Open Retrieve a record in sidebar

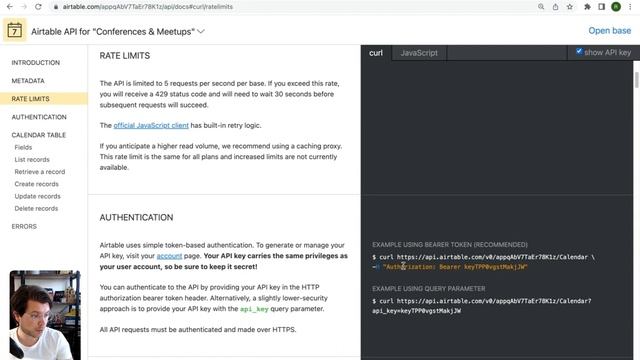tap(40, 172)
